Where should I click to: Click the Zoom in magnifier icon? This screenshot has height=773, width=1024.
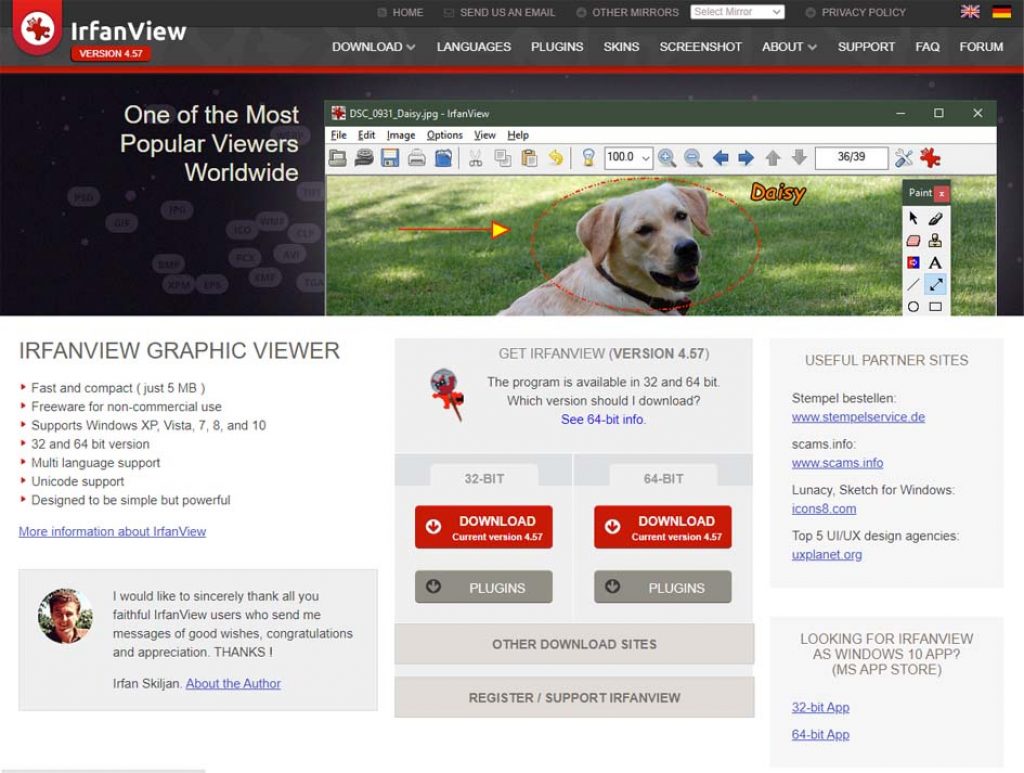coord(667,158)
